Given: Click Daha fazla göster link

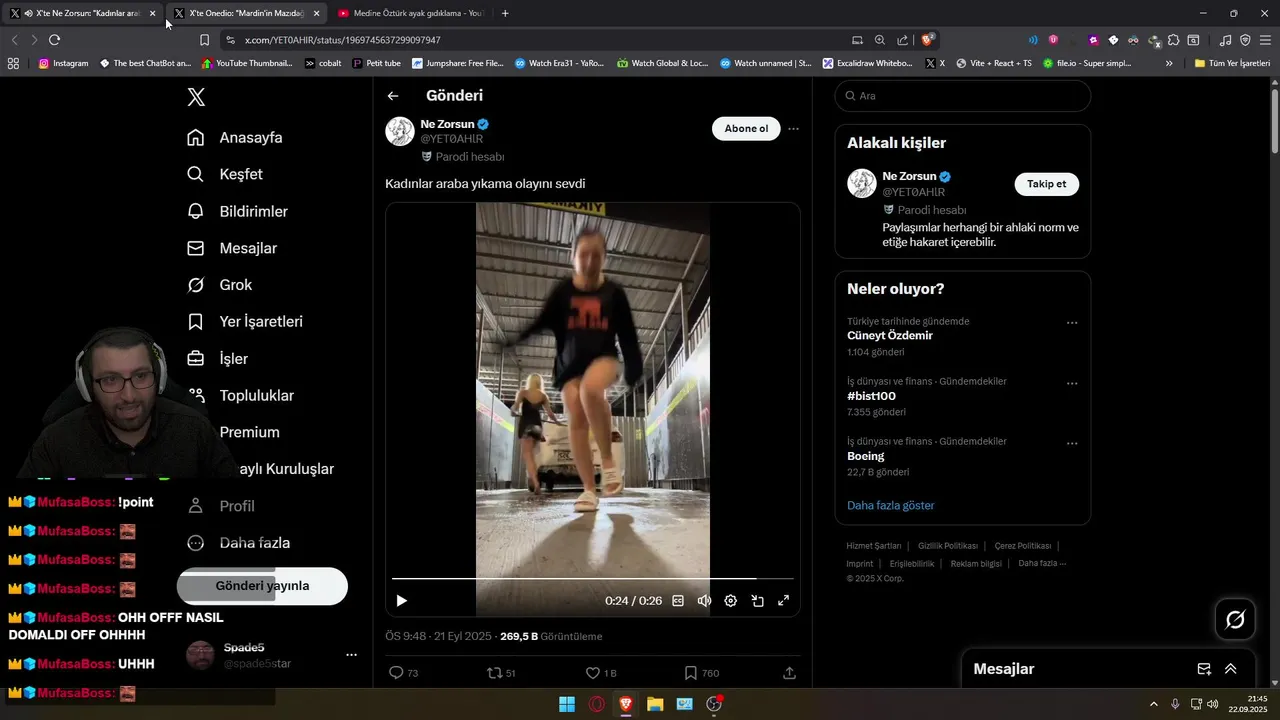Looking at the screenshot, I should (891, 506).
